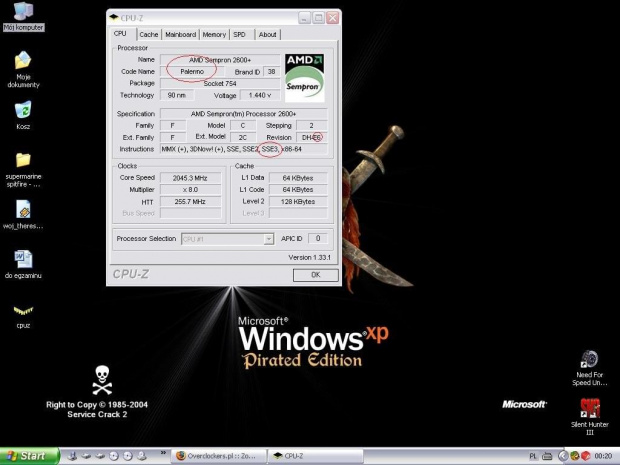The height and width of the screenshot is (465, 620).
Task: Click the Version 1.33.1 label
Action: click(310, 257)
